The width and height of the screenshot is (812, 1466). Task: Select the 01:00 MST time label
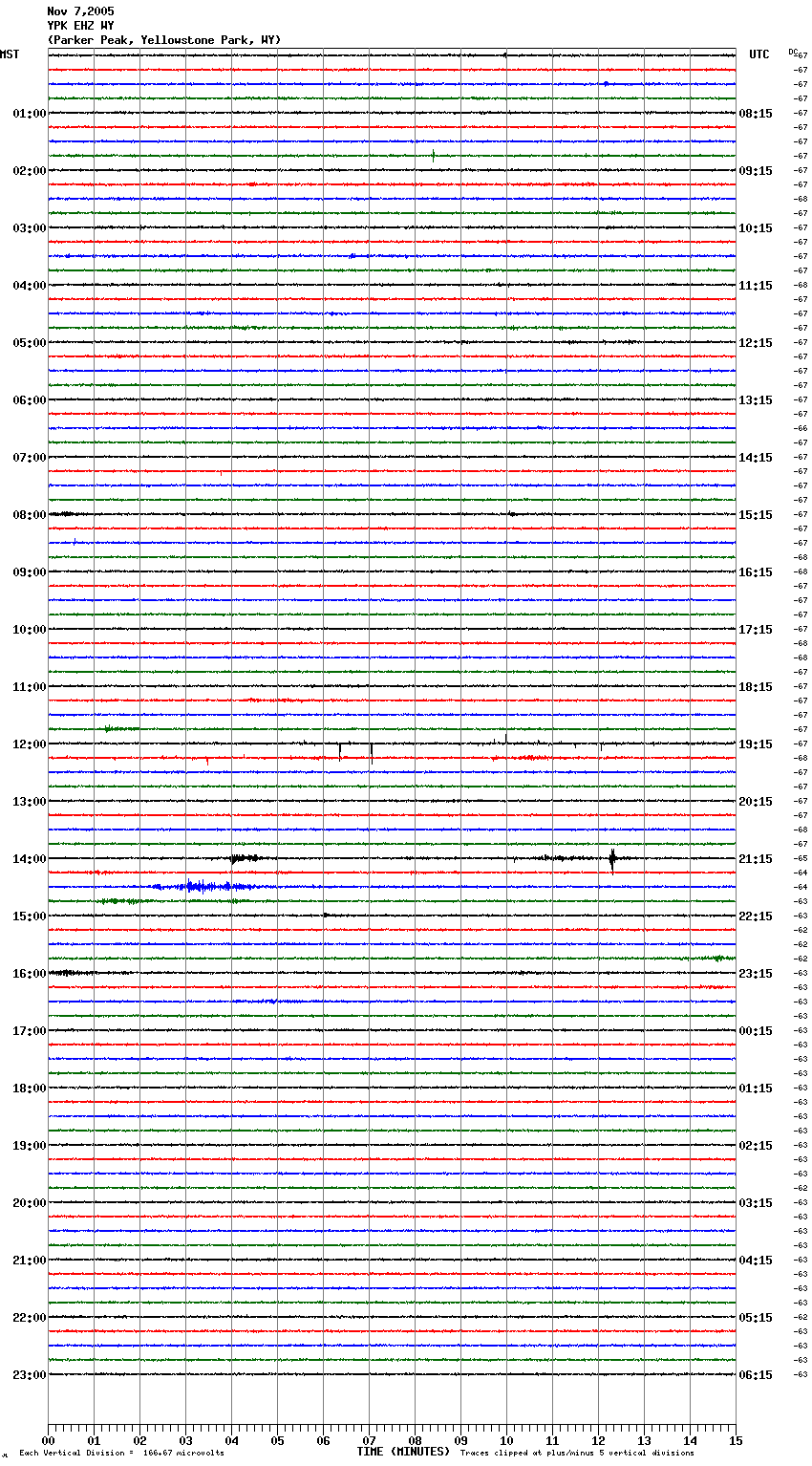30,114
